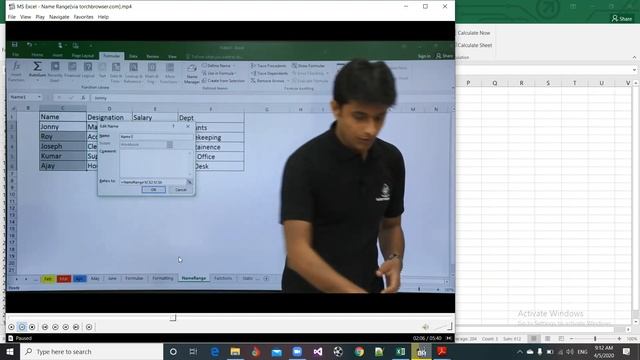Open Excel ribbon display options
This screenshot has width=640, height=360.
coord(573,6)
